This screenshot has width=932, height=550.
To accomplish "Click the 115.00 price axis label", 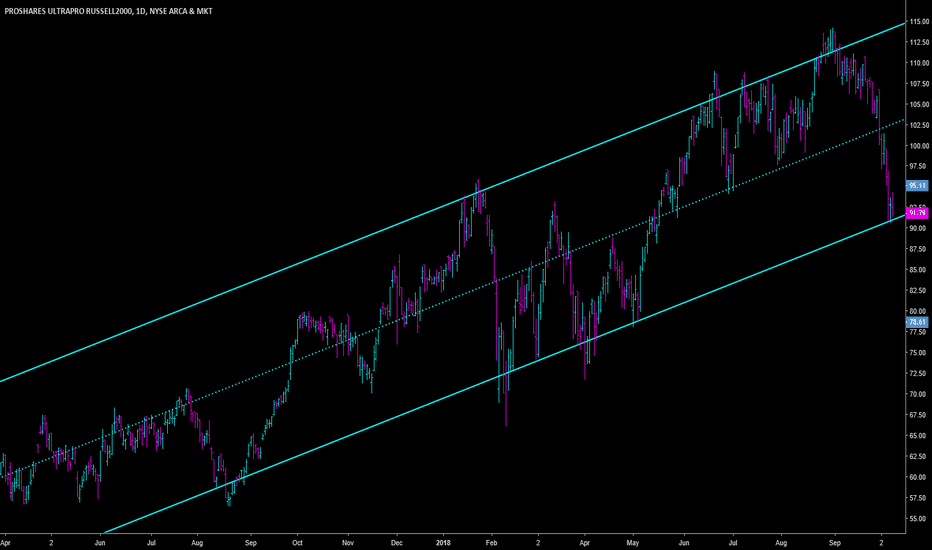I will [x=919, y=22].
